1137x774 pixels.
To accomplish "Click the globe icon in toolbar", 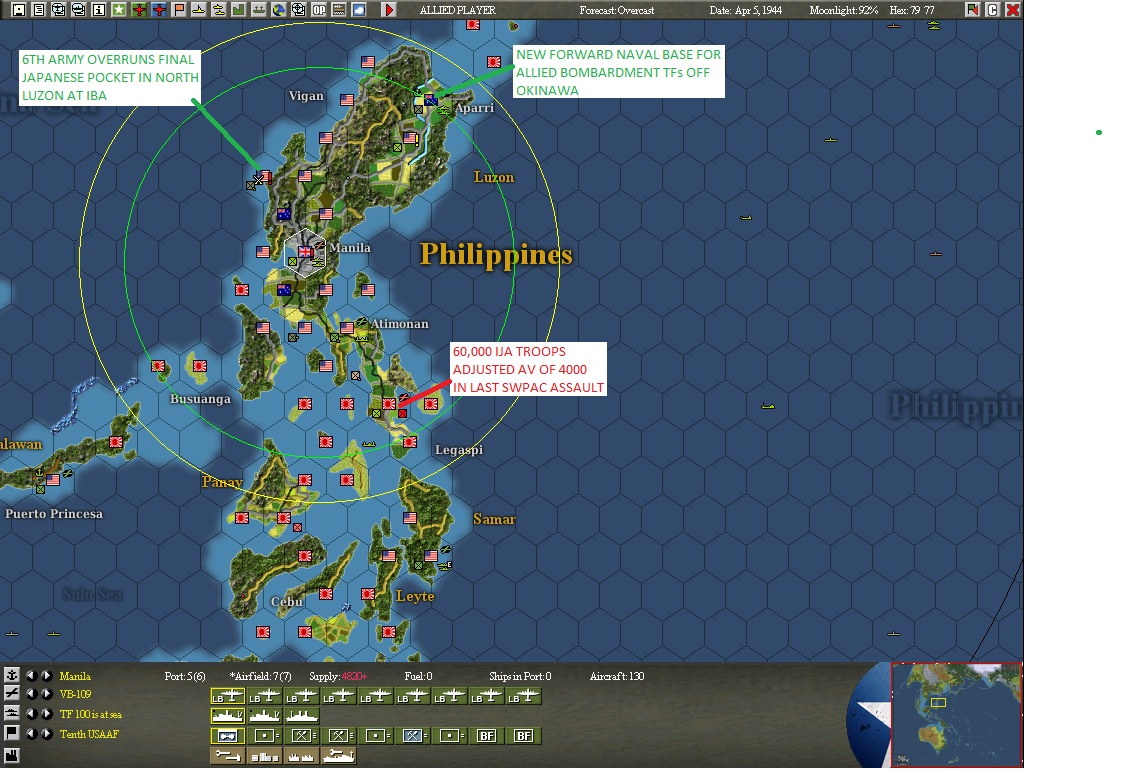I will 278,10.
